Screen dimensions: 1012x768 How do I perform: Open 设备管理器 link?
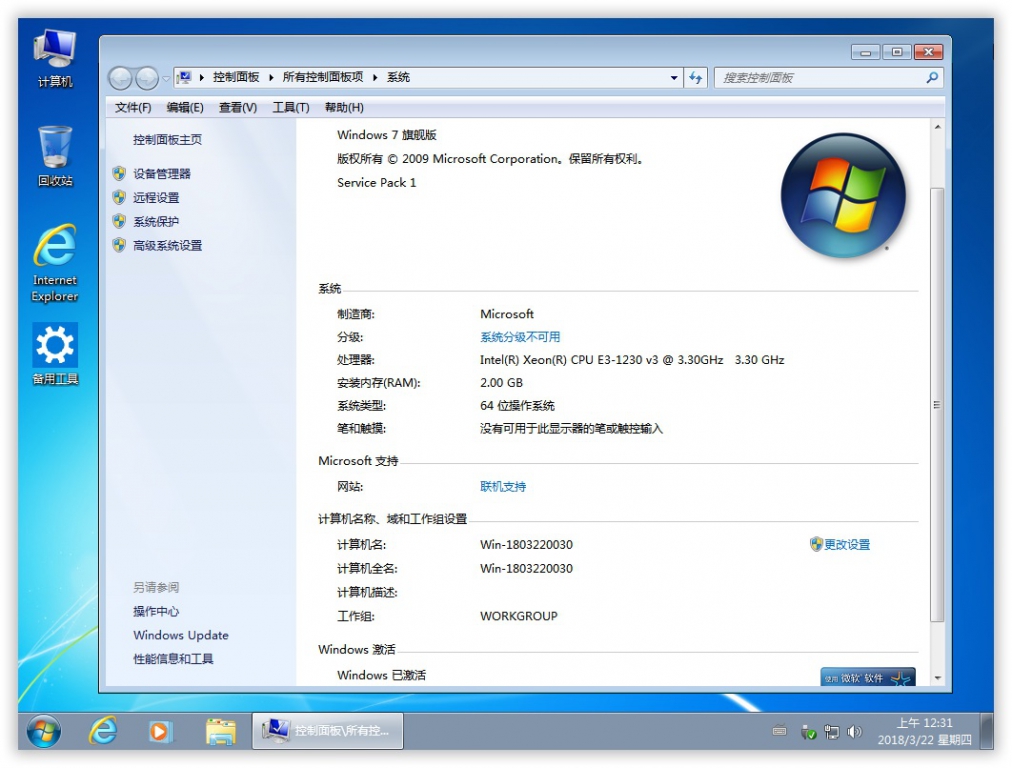pyautogui.click(x=162, y=174)
